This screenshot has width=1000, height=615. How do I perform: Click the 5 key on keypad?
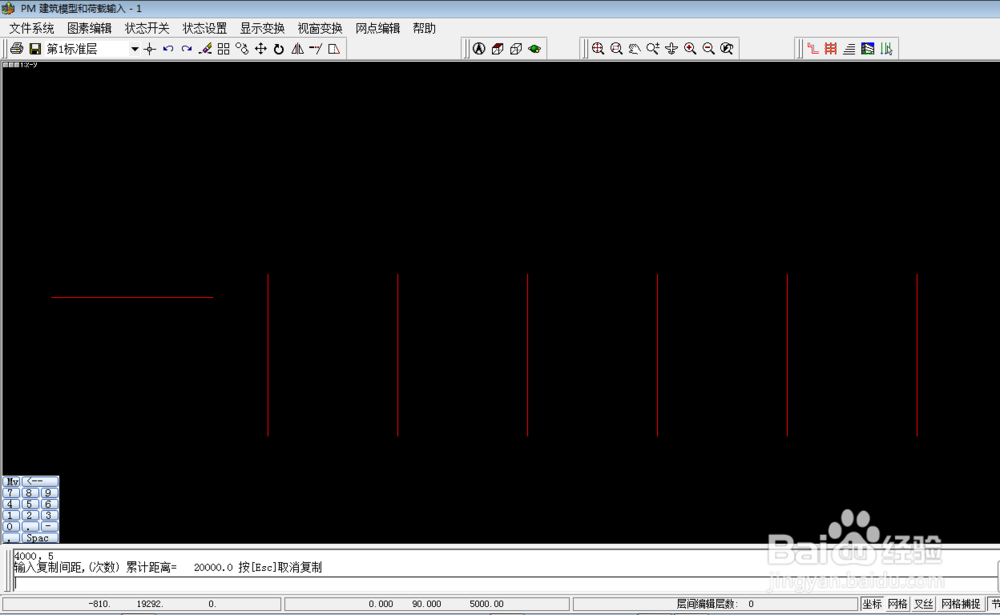click(29, 504)
